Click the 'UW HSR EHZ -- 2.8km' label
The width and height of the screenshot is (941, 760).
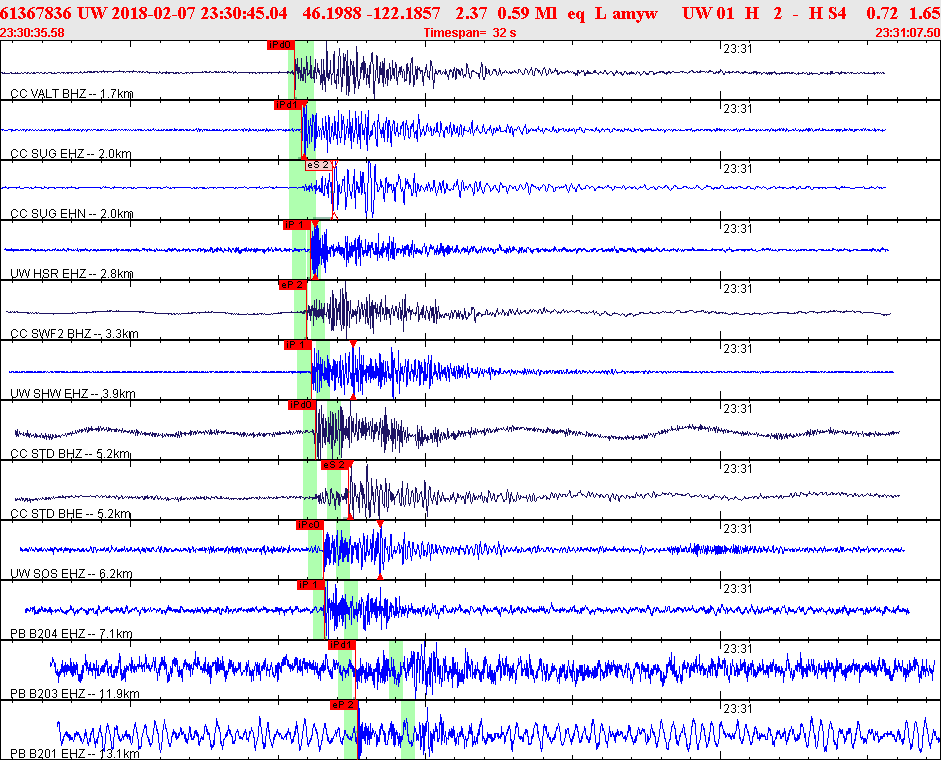(x=72, y=274)
